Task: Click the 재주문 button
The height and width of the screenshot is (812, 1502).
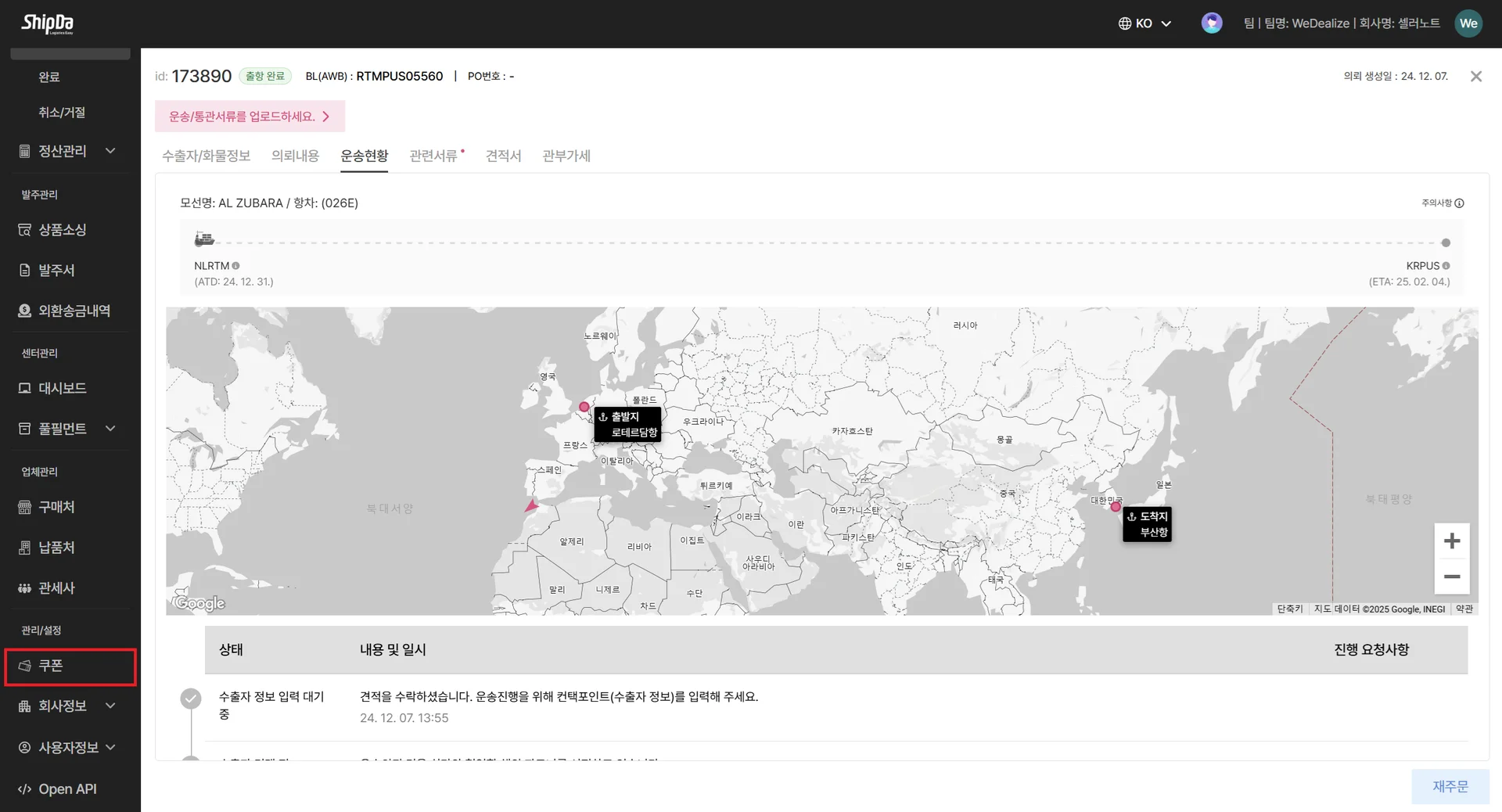Action: point(1450,786)
